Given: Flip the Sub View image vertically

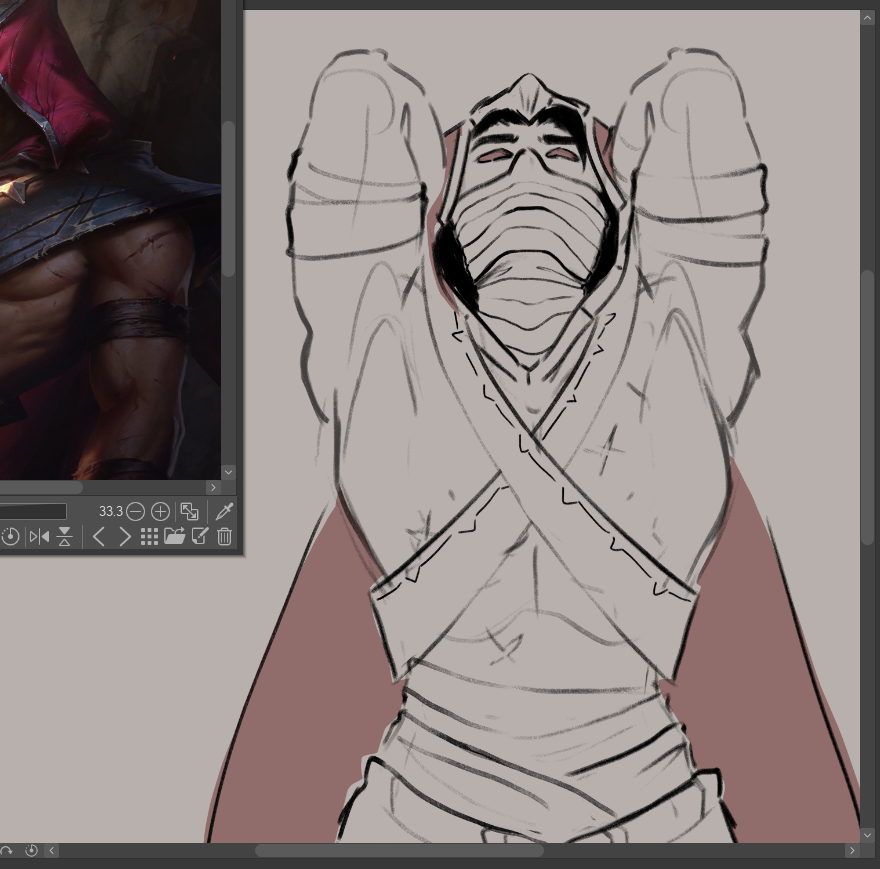Looking at the screenshot, I should (65, 537).
